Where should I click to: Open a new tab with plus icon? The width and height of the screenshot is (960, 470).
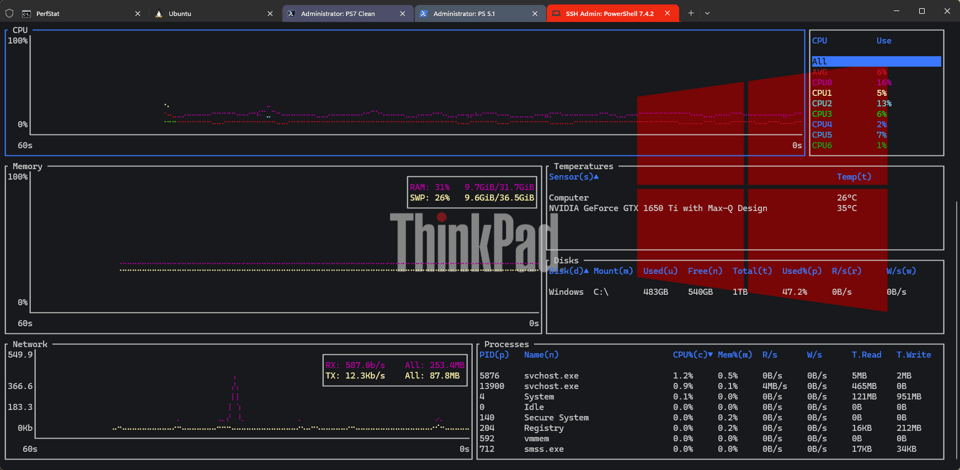[690, 13]
